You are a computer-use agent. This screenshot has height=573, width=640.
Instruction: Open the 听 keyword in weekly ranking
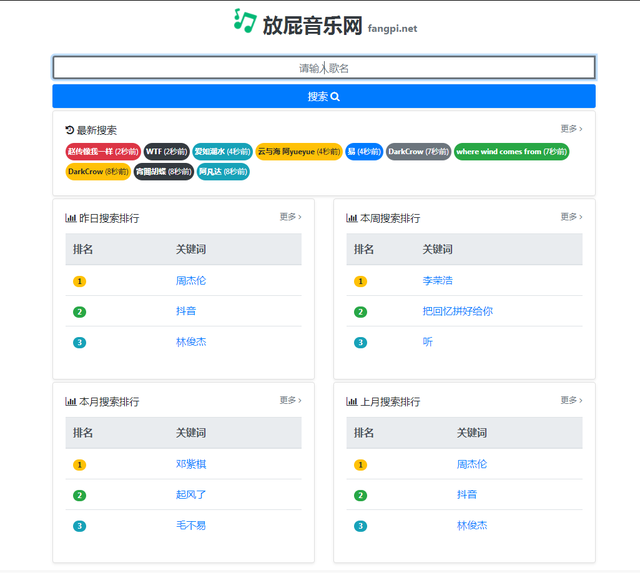coord(427,342)
